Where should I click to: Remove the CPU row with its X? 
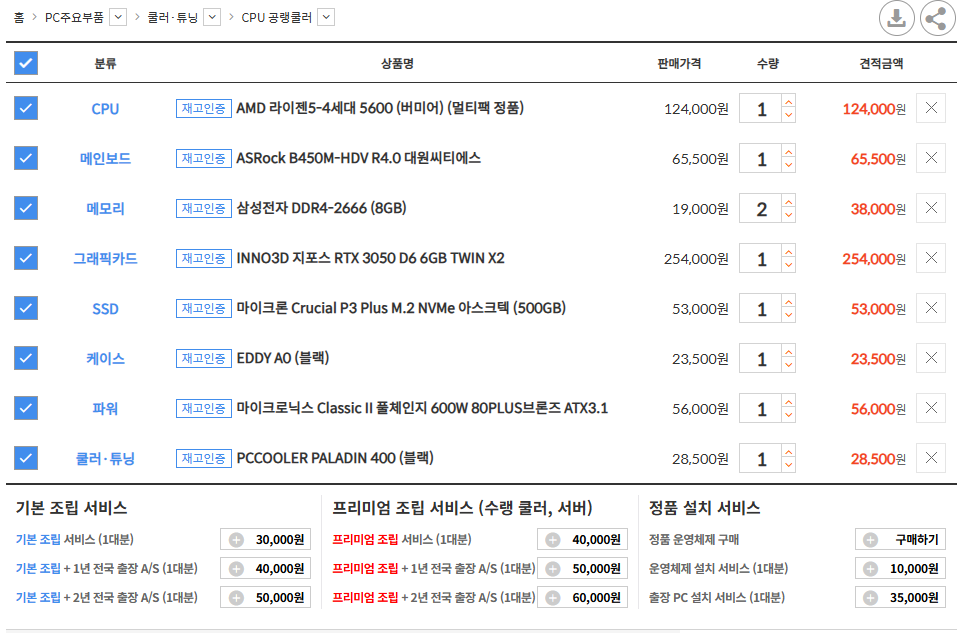(x=931, y=108)
